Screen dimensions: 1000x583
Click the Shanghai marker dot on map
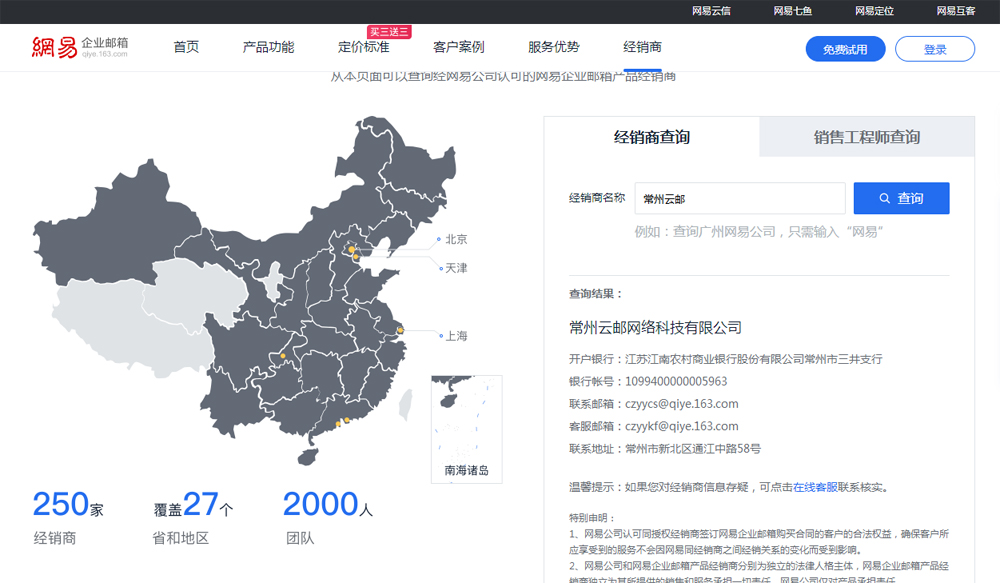tap(397, 330)
